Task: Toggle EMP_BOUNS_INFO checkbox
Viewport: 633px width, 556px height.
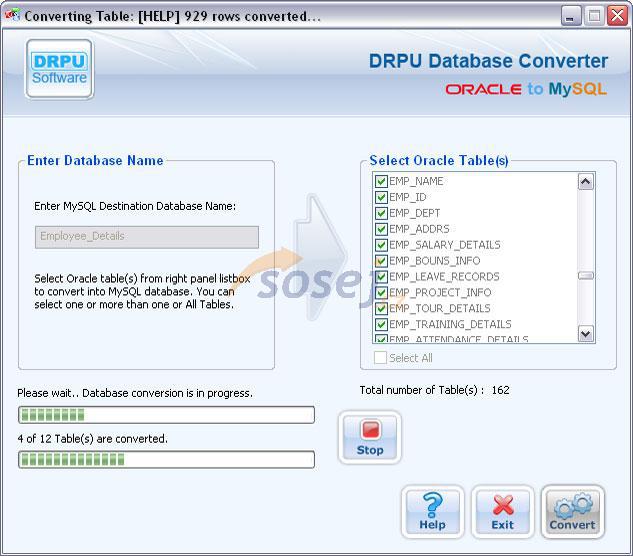Action: 381,261
